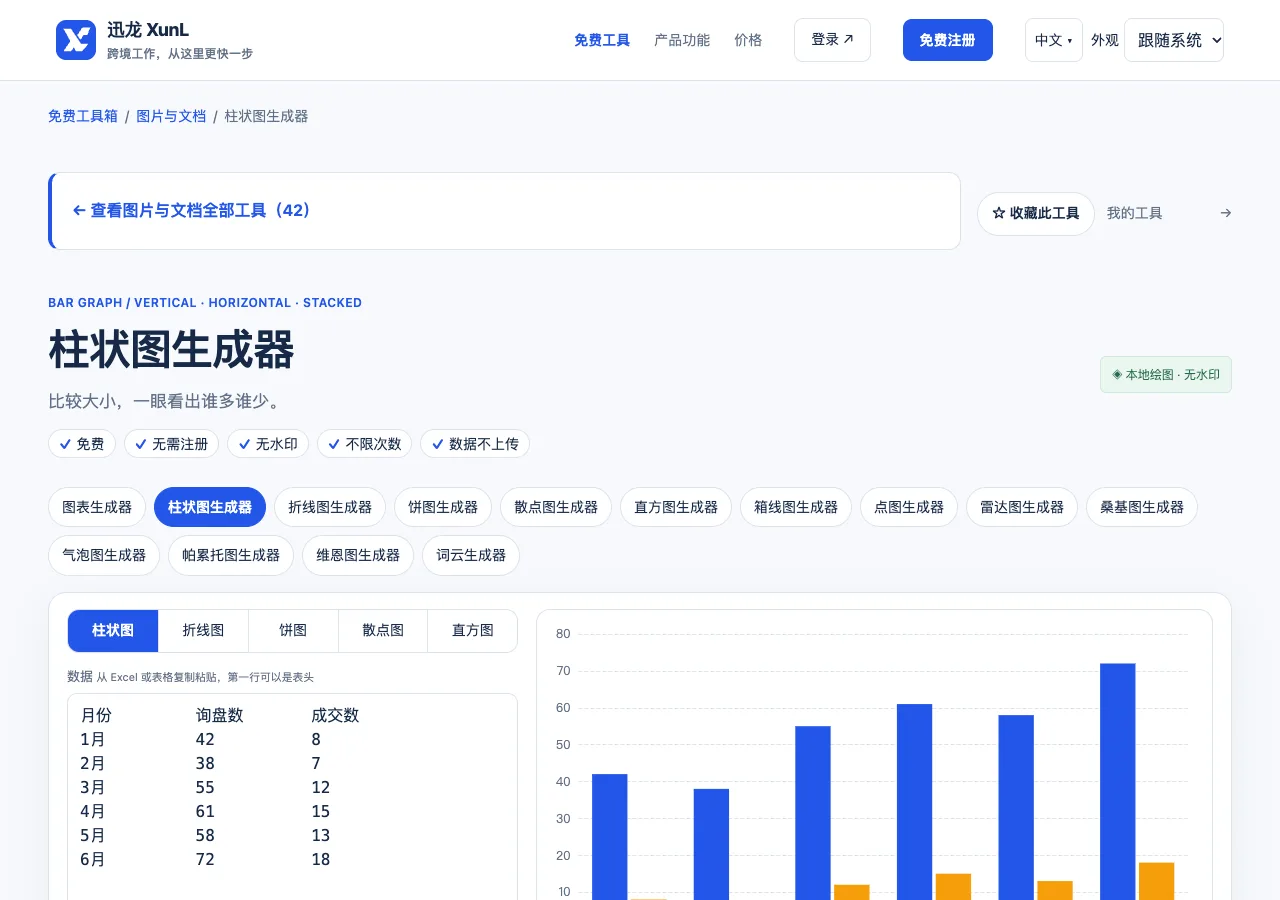Go to 图片与文档 breadcrumb link
Screen dimensions: 1280x900
click(171, 116)
